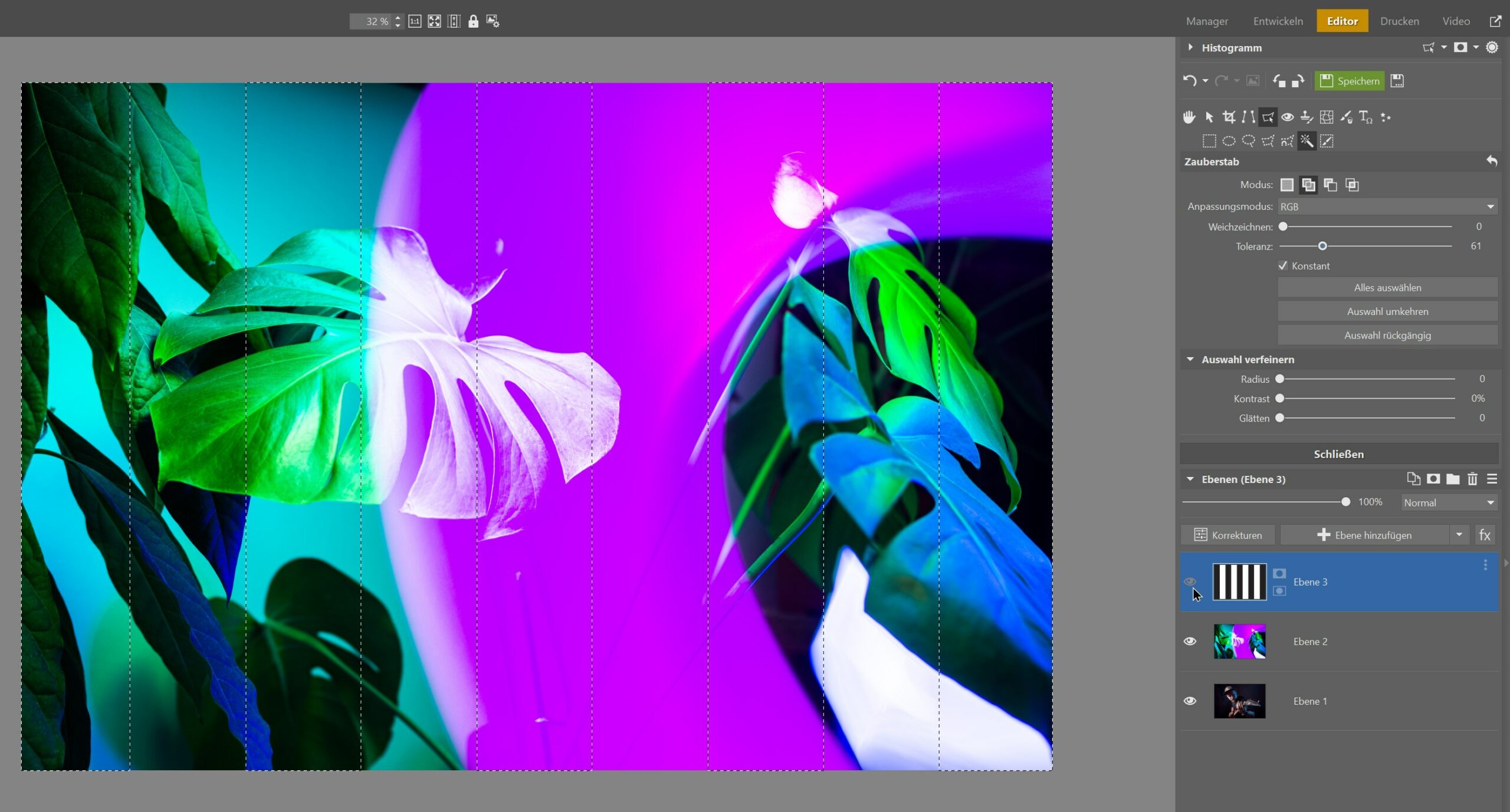The image size is (1510, 812).
Task: Select the perspective lines alignment tool
Action: tap(1248, 117)
